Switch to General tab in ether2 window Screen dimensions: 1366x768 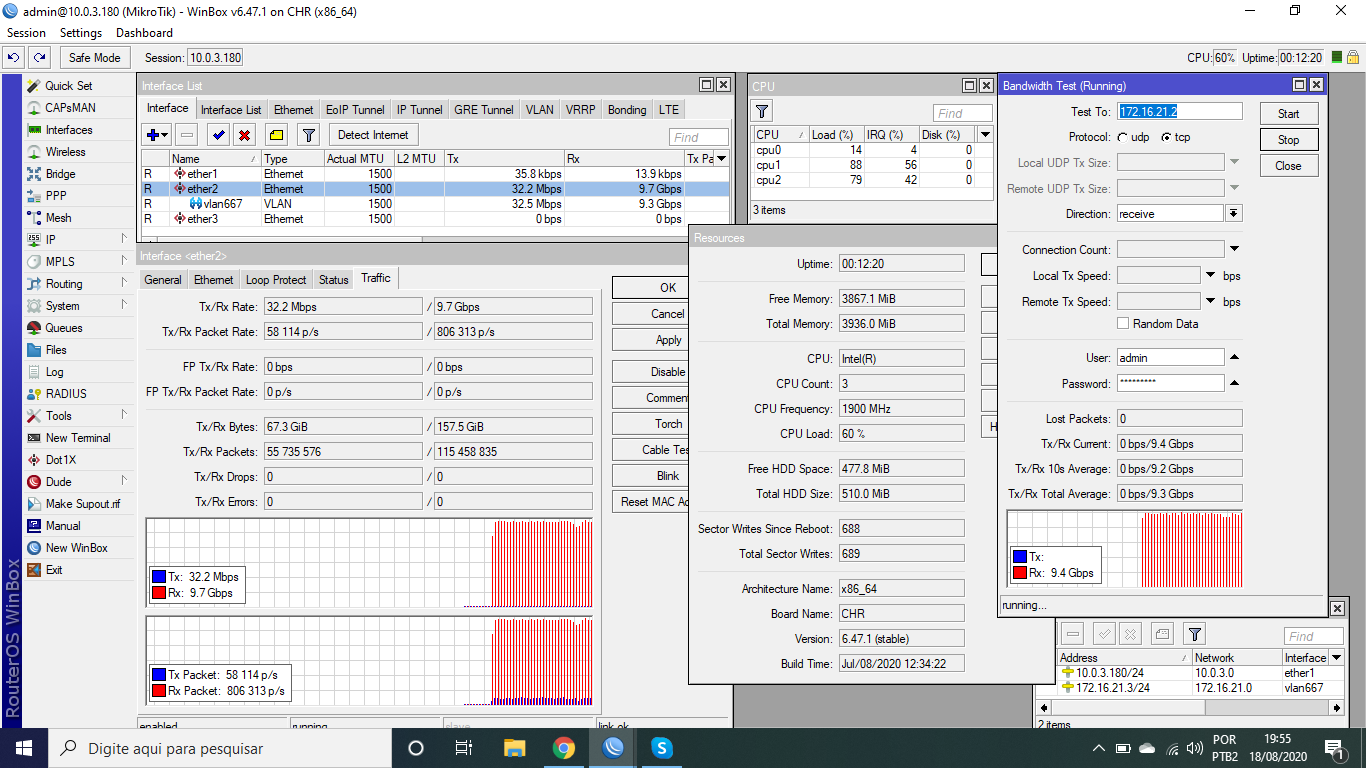pos(163,280)
